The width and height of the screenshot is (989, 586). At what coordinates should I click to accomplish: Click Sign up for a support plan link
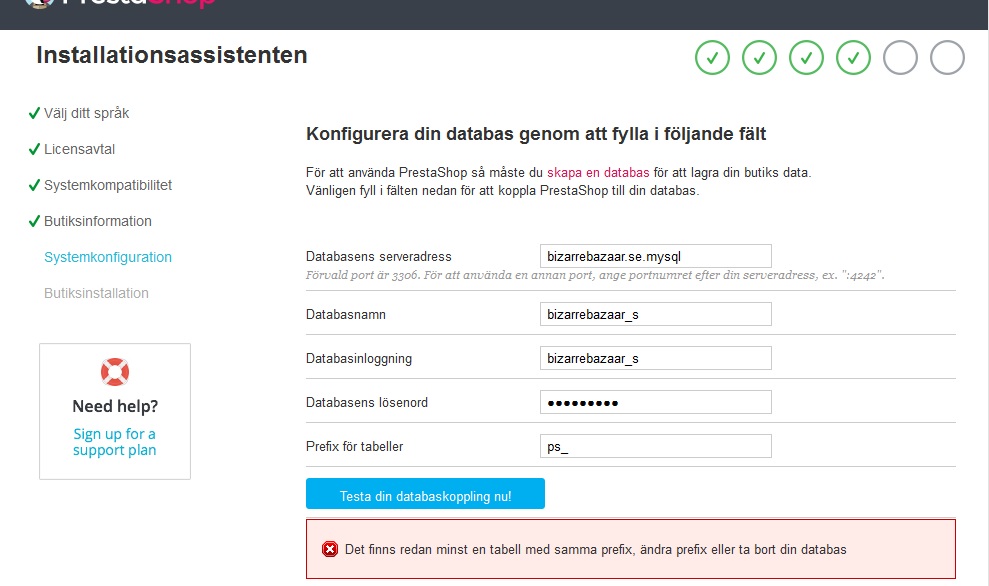tap(114, 442)
